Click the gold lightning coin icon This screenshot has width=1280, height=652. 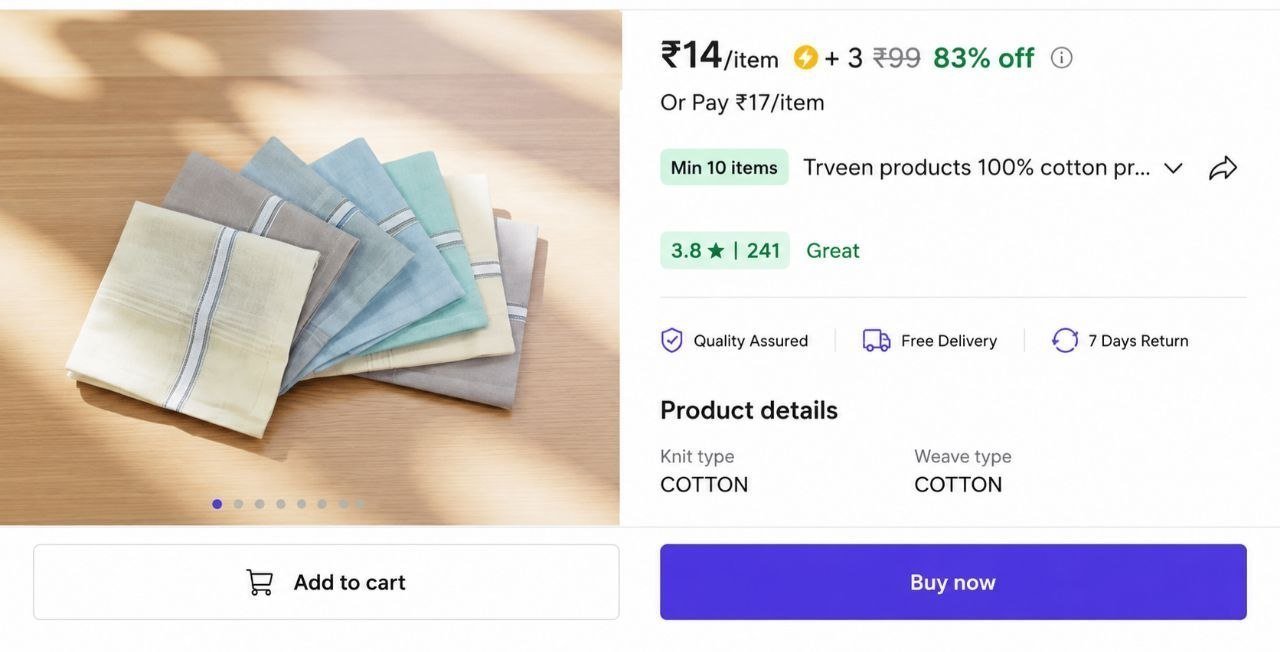point(806,58)
